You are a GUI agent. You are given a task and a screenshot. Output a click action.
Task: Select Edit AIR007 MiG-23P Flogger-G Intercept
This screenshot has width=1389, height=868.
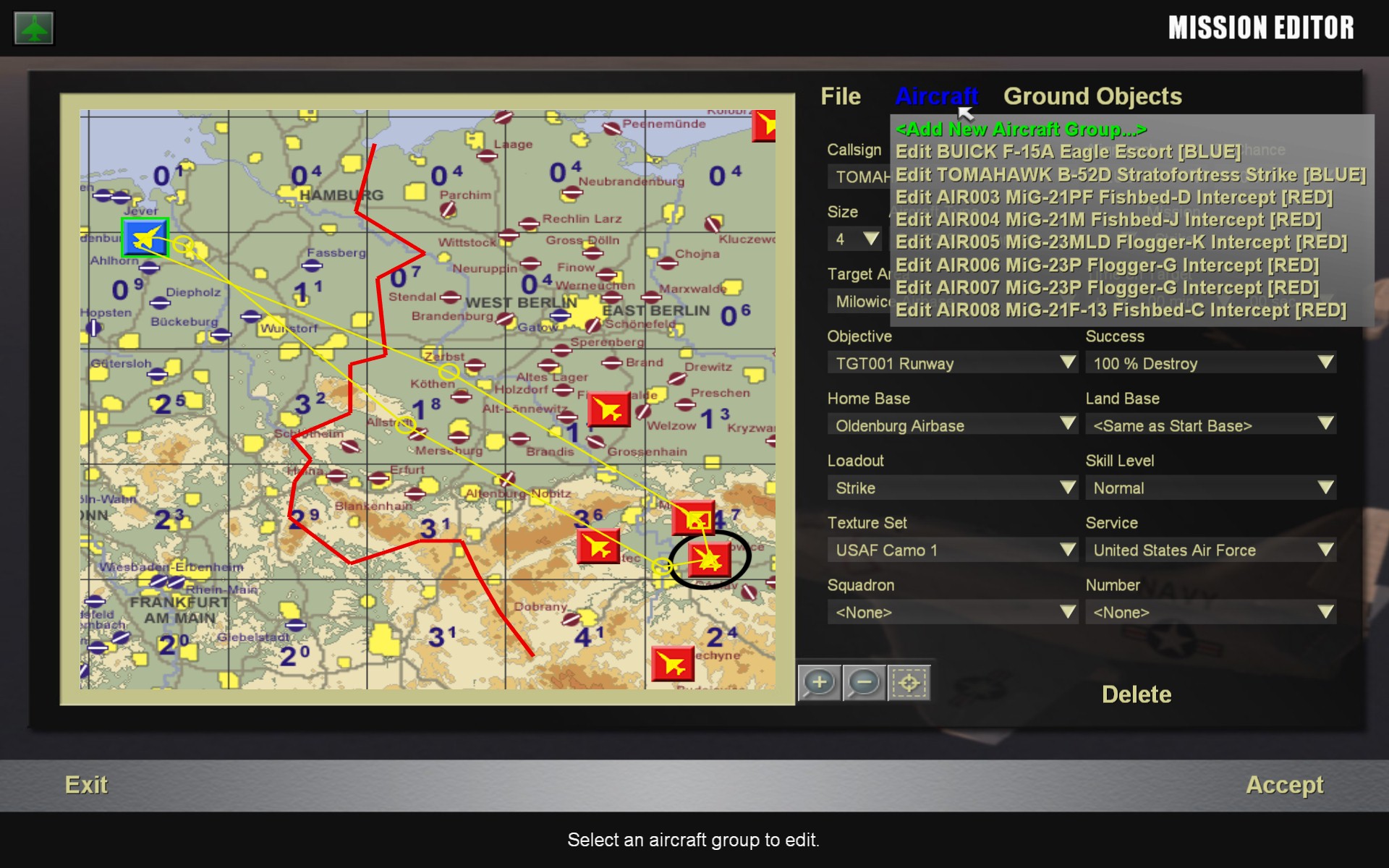[x=1108, y=287]
